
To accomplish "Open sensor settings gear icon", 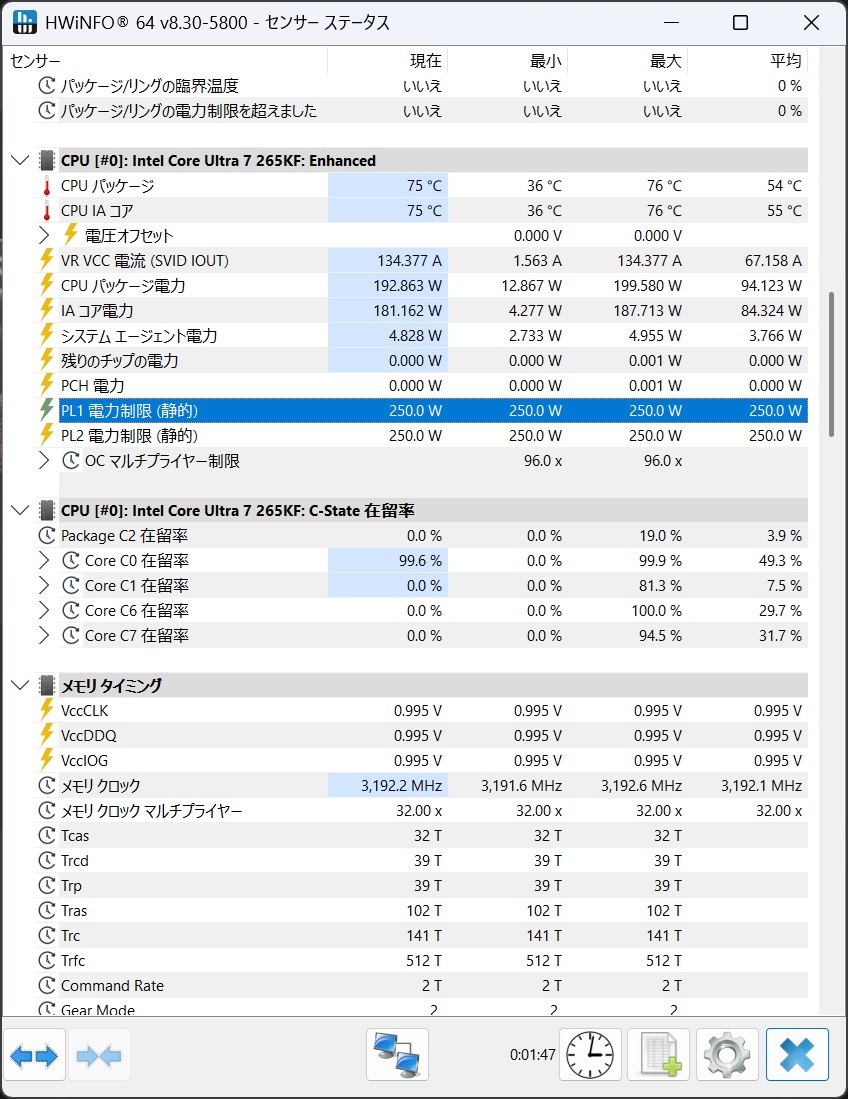I will 727,1055.
